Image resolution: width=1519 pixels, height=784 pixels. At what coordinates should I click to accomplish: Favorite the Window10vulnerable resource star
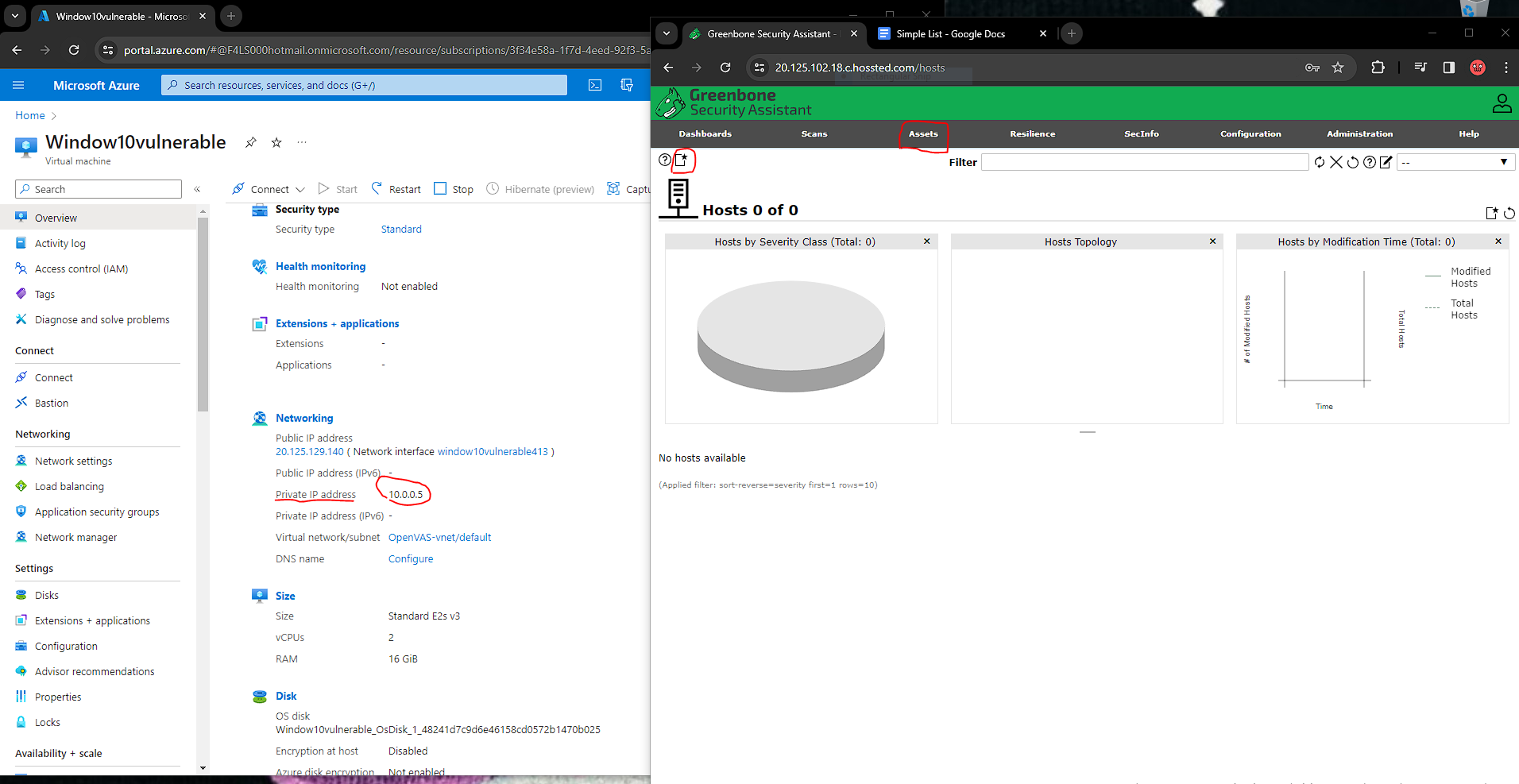276,142
